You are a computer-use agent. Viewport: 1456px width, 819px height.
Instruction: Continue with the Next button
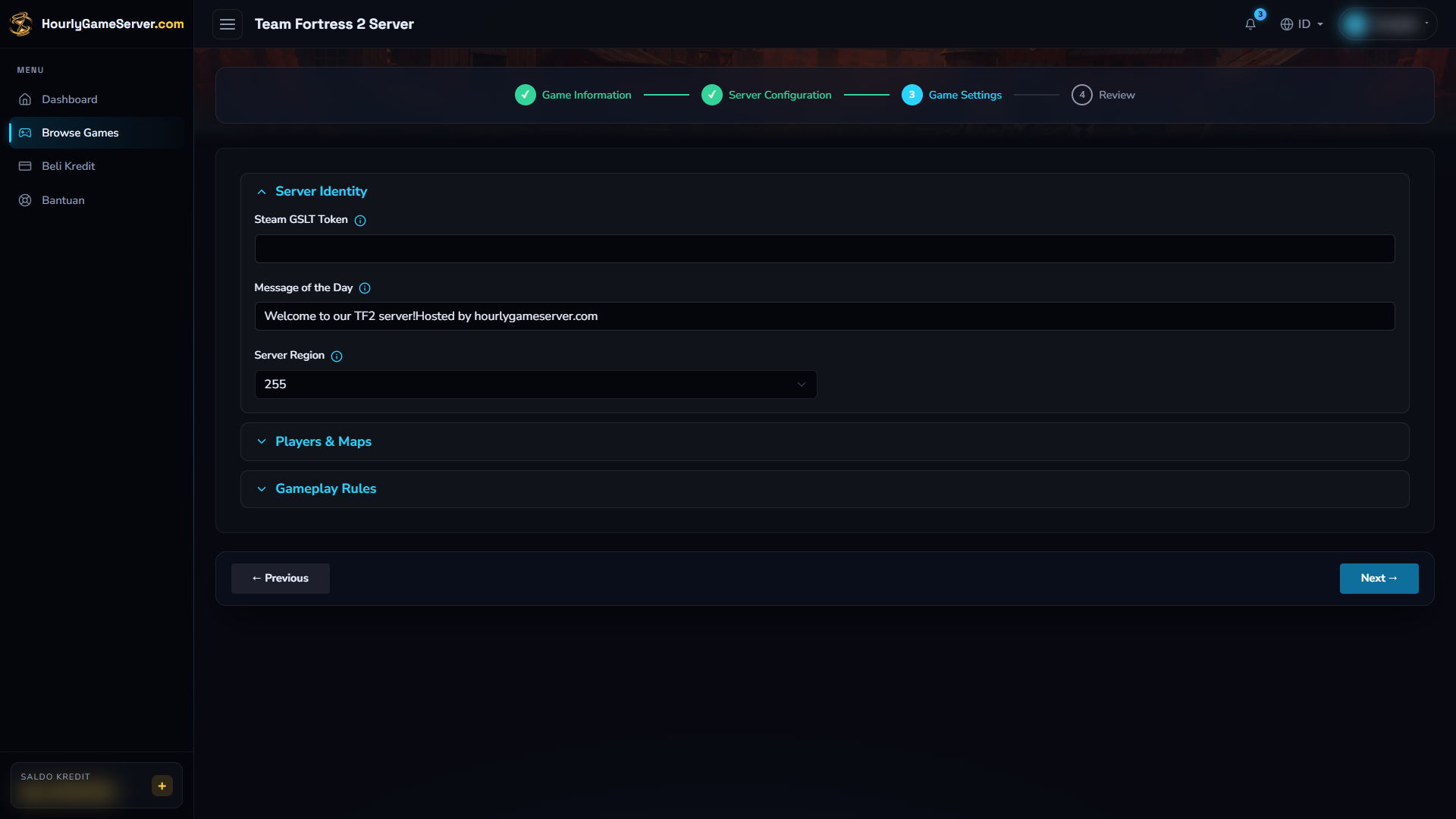tap(1379, 579)
